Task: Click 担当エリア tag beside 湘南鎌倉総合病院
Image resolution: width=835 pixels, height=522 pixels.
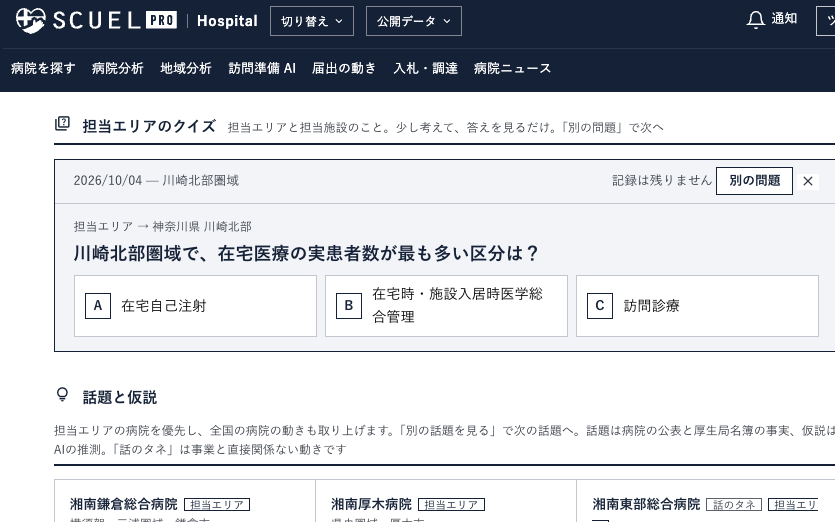Action: [217, 504]
